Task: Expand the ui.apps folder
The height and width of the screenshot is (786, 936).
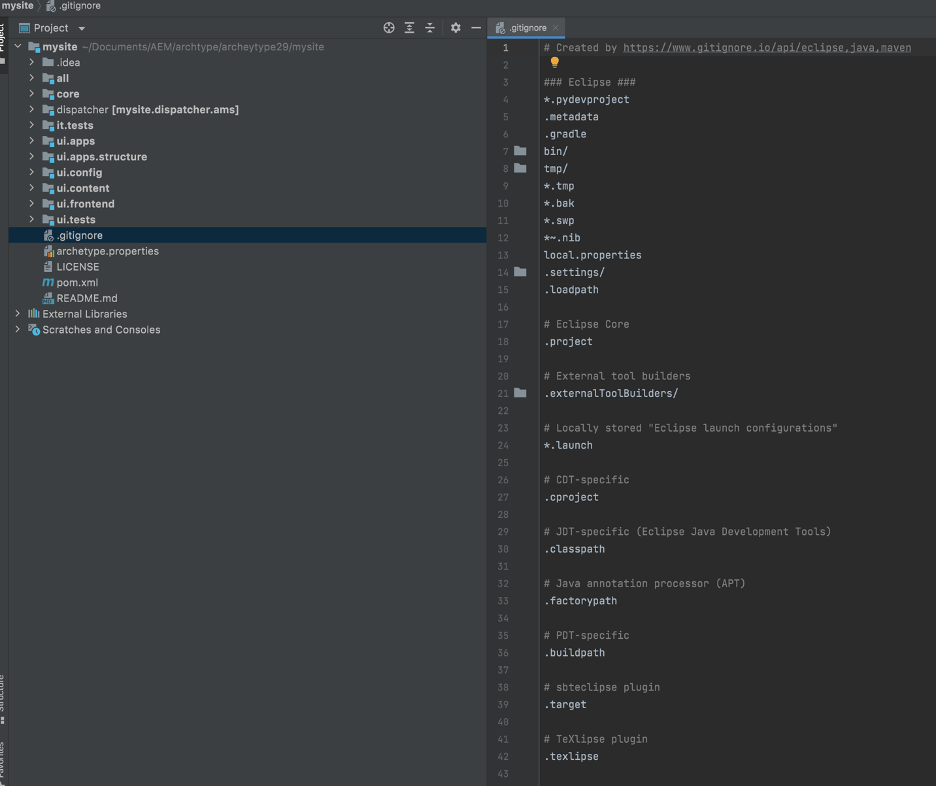Action: (32, 141)
